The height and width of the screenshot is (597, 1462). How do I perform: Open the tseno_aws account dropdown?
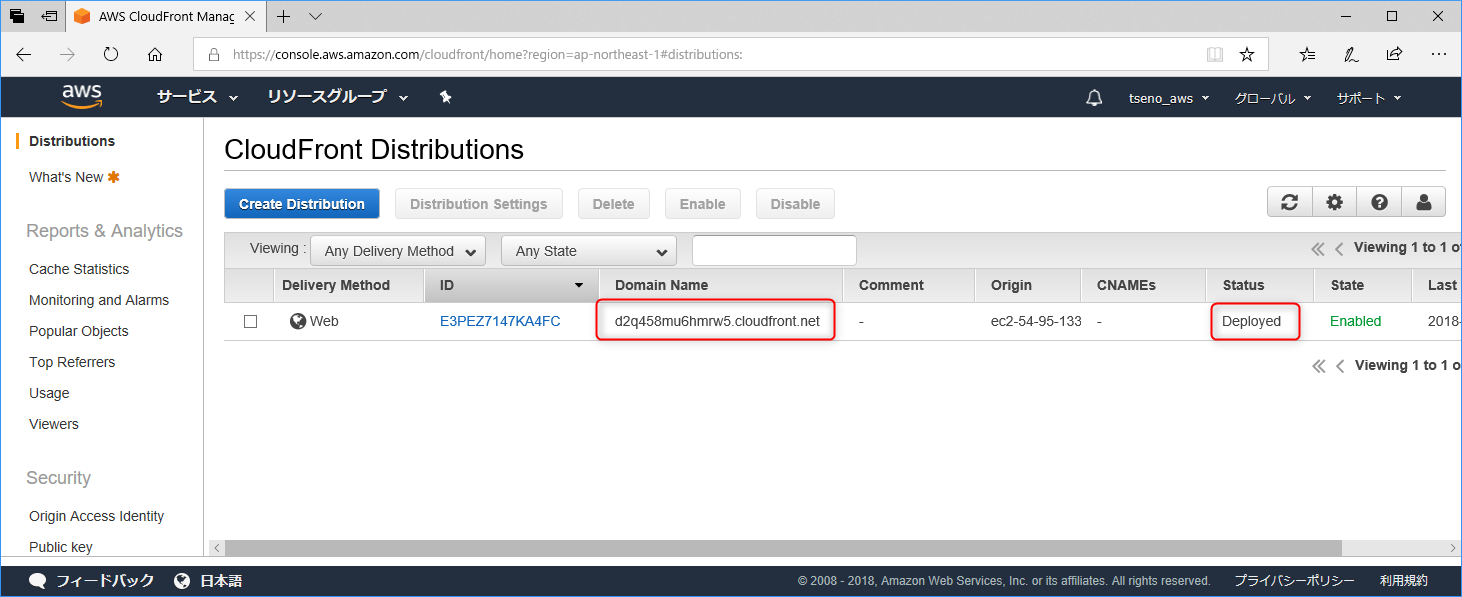[x=1169, y=98]
